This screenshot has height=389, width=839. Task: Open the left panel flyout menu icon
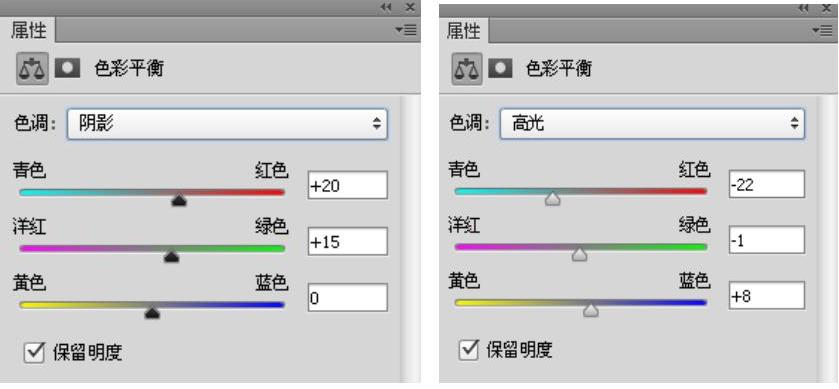click(x=407, y=30)
